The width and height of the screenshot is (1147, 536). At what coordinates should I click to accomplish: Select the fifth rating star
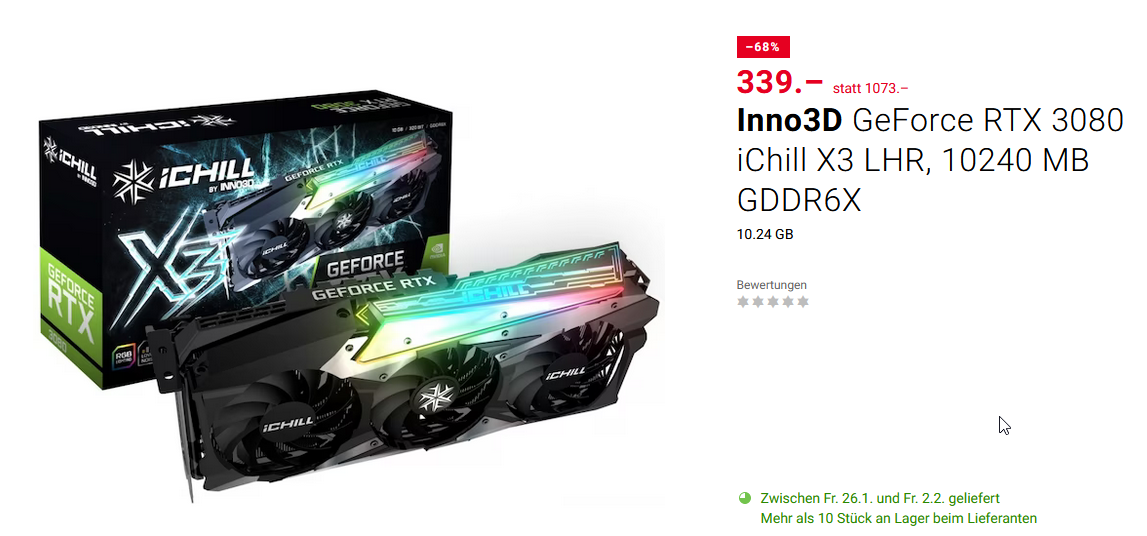[802, 301]
